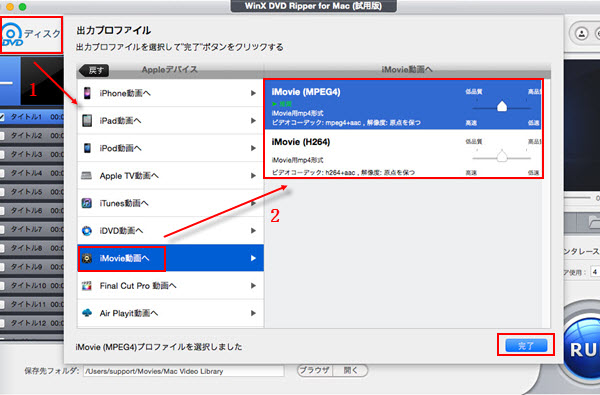Expand the iMovie動画へ arrow
This screenshot has height=395, width=600.
[x=253, y=258]
